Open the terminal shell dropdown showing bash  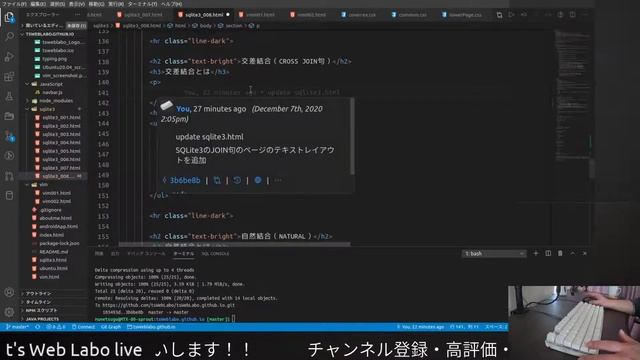click(494, 253)
